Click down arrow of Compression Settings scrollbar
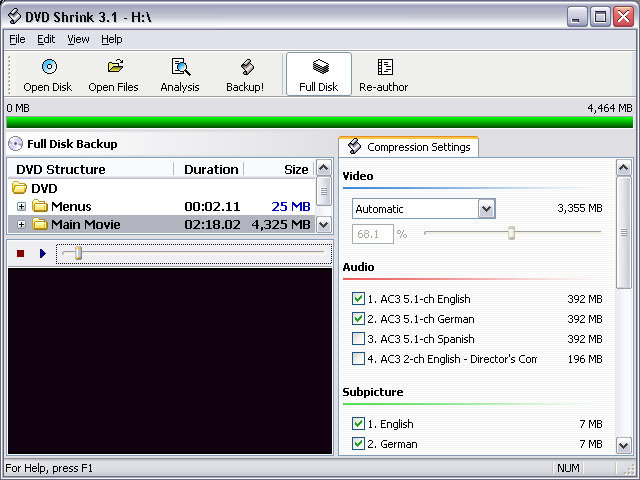 (x=623, y=445)
